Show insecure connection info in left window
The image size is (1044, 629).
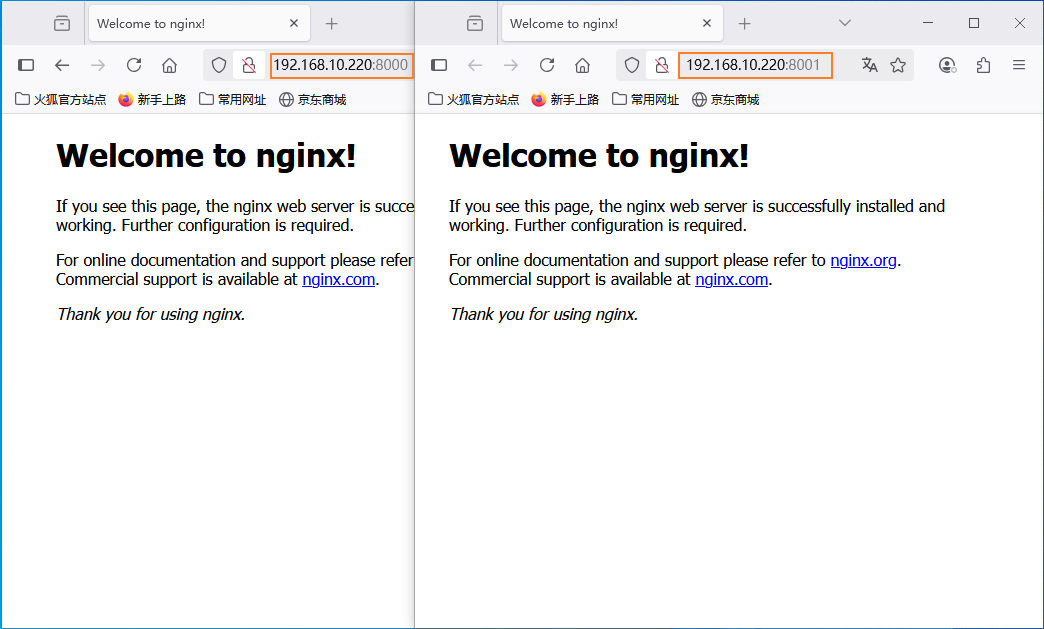[249, 65]
